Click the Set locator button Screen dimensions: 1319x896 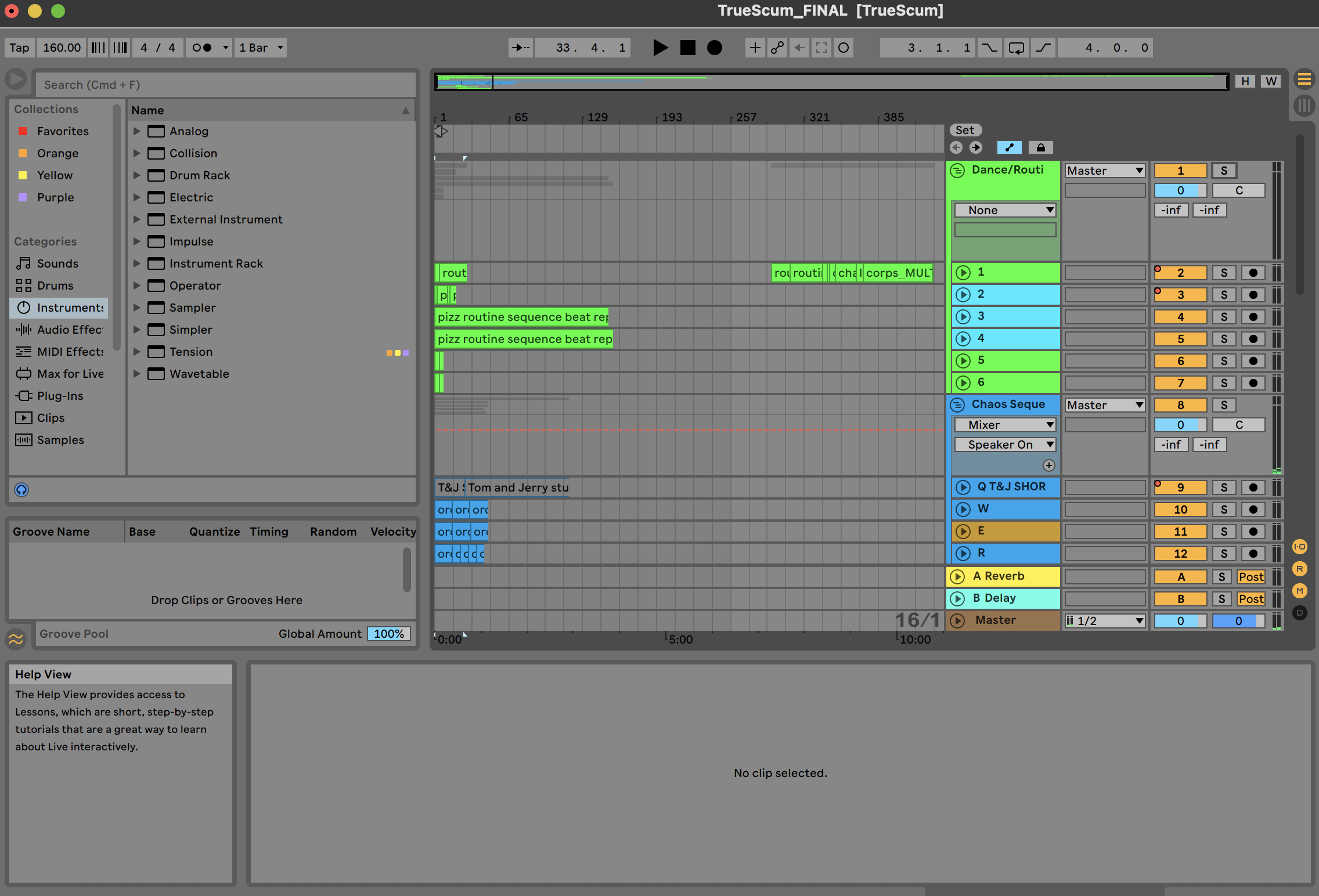[964, 130]
